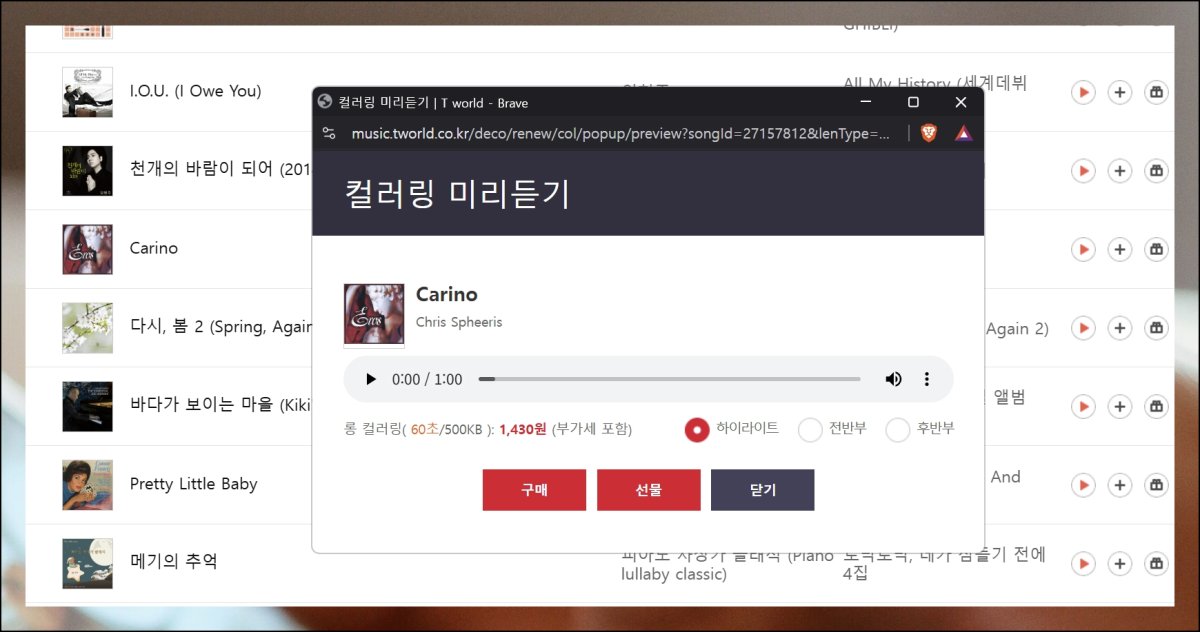Minimize the 컬러링 미리듣기 popup window
Image resolution: width=1200 pixels, height=632 pixels.
point(866,102)
